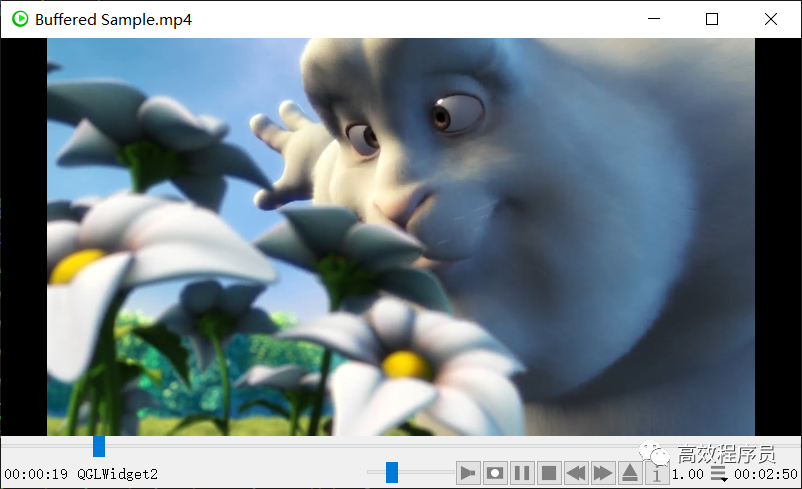The width and height of the screenshot is (802, 489).
Task: Show media info with the i button
Action: [657, 473]
